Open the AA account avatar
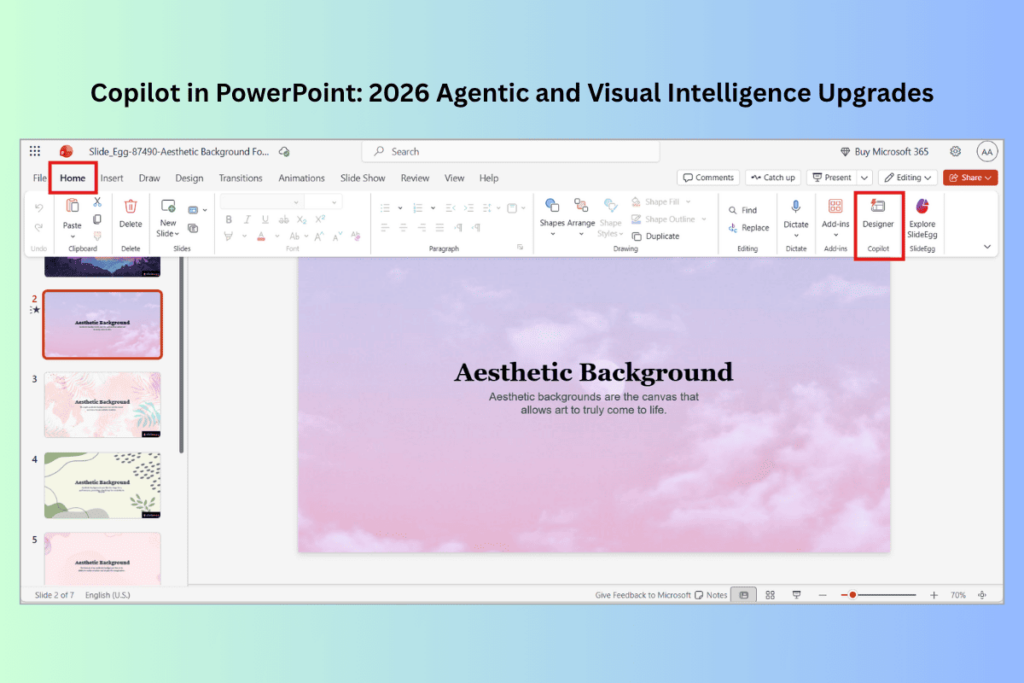The height and width of the screenshot is (683, 1024). coord(987,151)
